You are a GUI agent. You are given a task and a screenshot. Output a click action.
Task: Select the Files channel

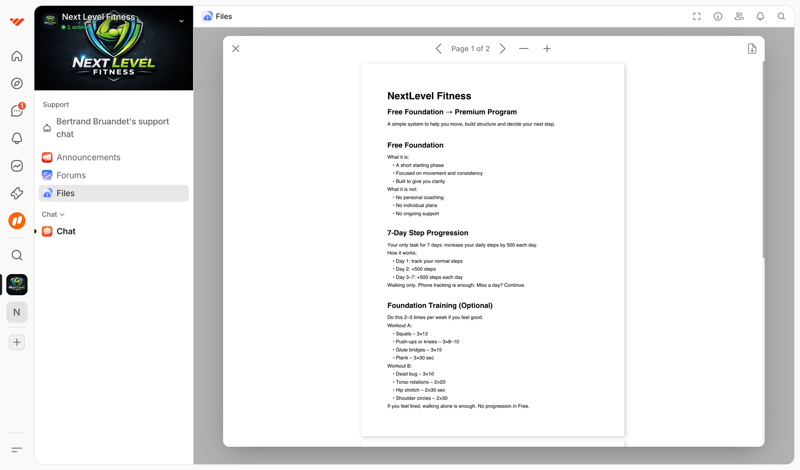[113, 193]
